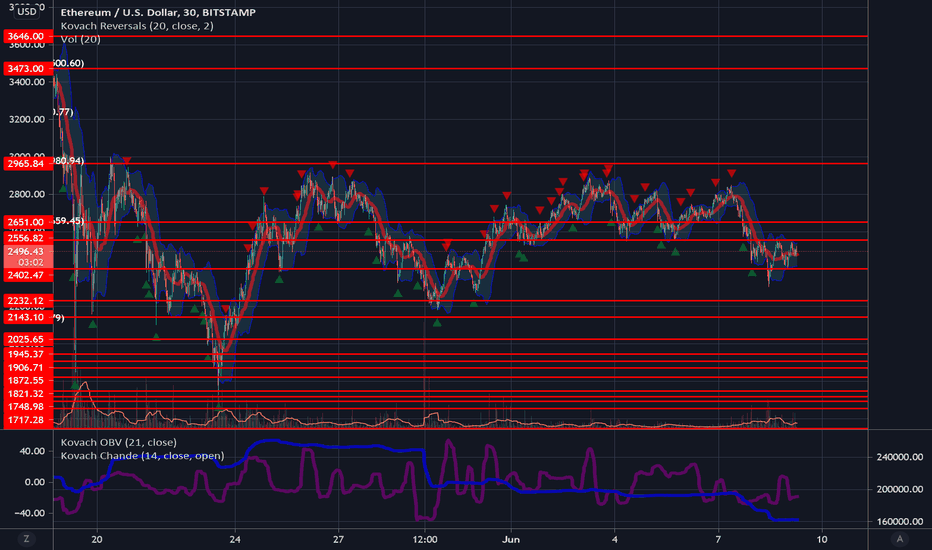932x550 pixels.
Task: Click the 1821.32 price level label
Action: [x=28, y=394]
